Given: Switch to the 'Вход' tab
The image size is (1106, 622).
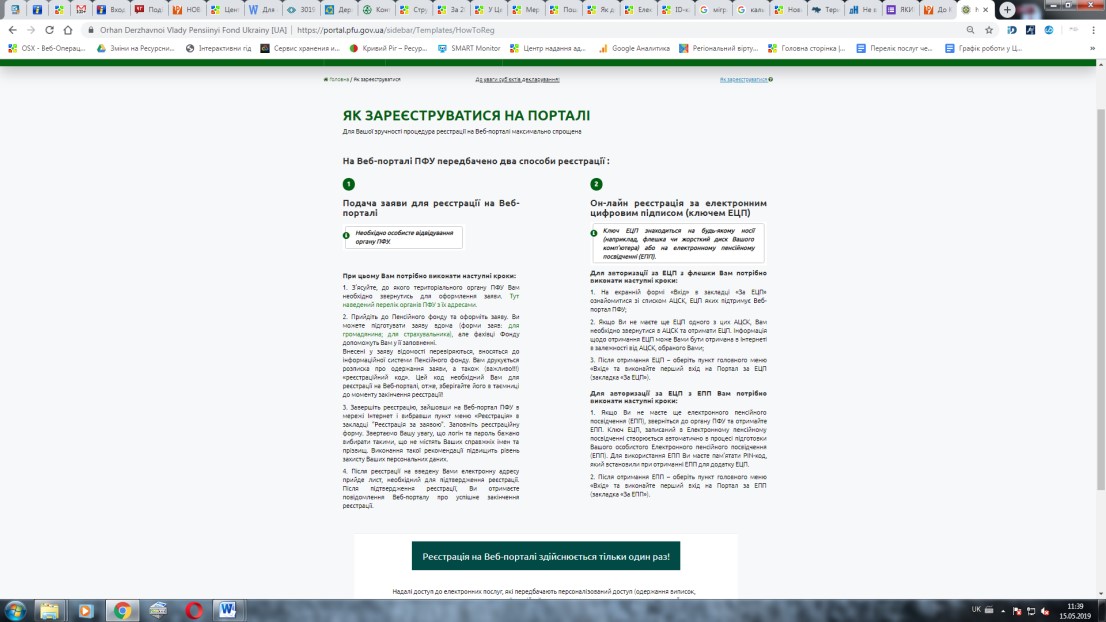Looking at the screenshot, I should 111,10.
